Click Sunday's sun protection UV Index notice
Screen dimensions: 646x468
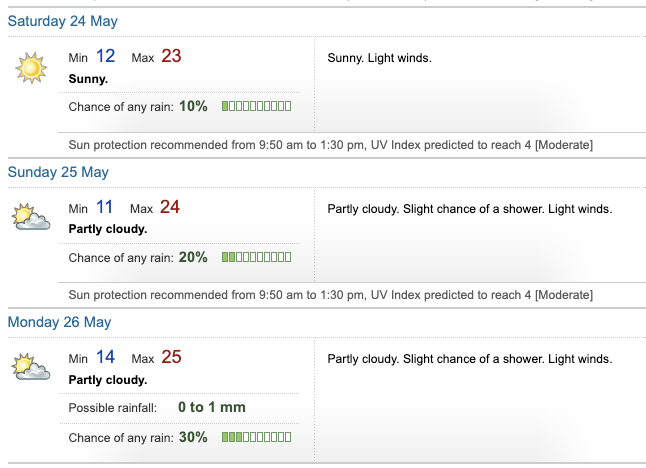click(x=330, y=295)
